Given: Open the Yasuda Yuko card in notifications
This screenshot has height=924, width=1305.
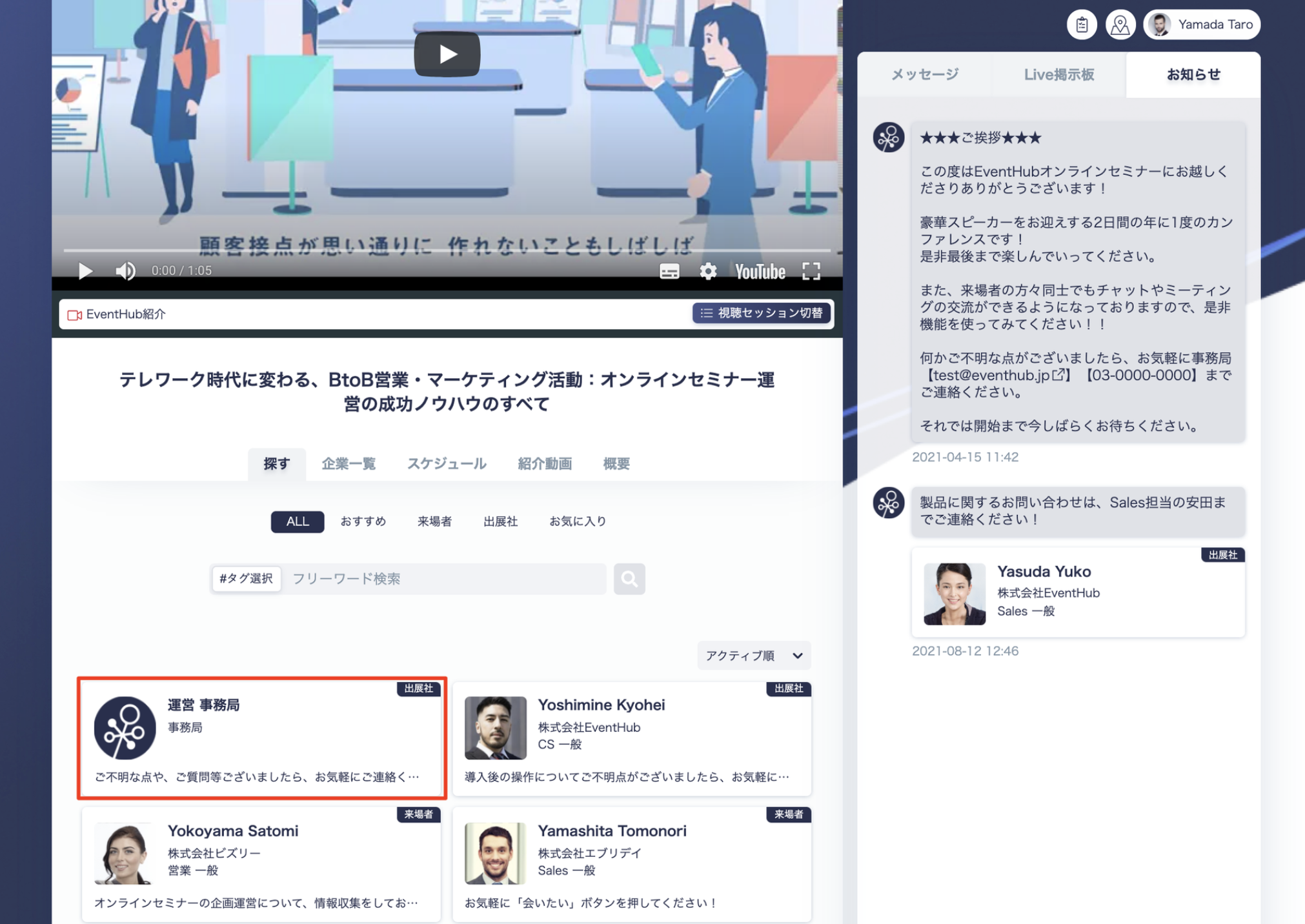Looking at the screenshot, I should [x=1078, y=593].
